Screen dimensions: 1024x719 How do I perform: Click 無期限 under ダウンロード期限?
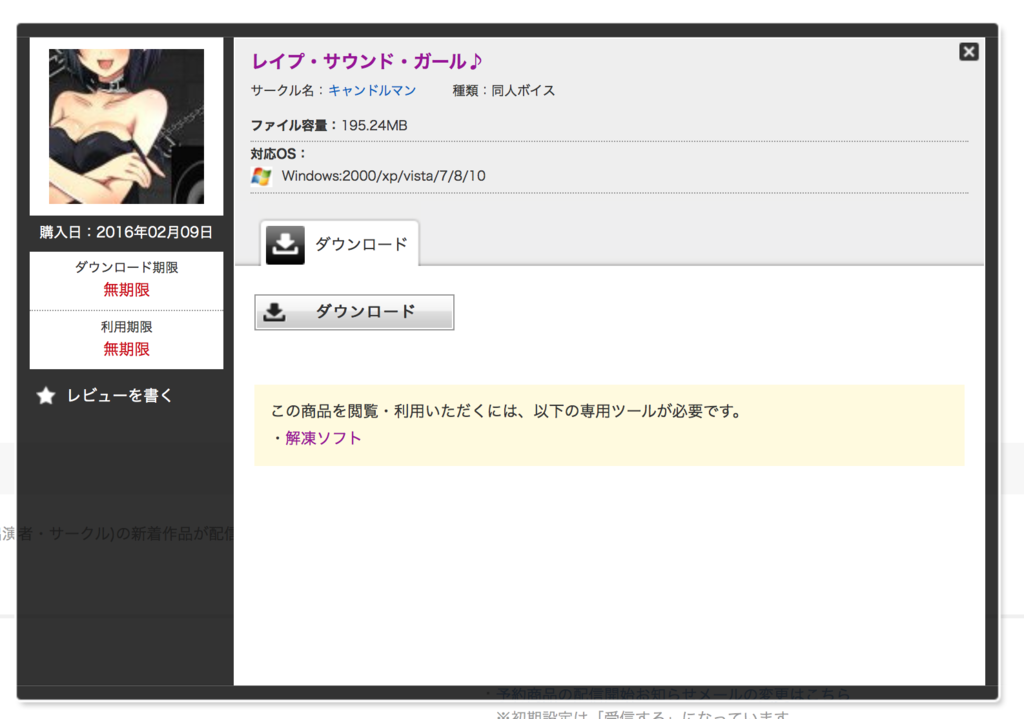click(x=126, y=290)
